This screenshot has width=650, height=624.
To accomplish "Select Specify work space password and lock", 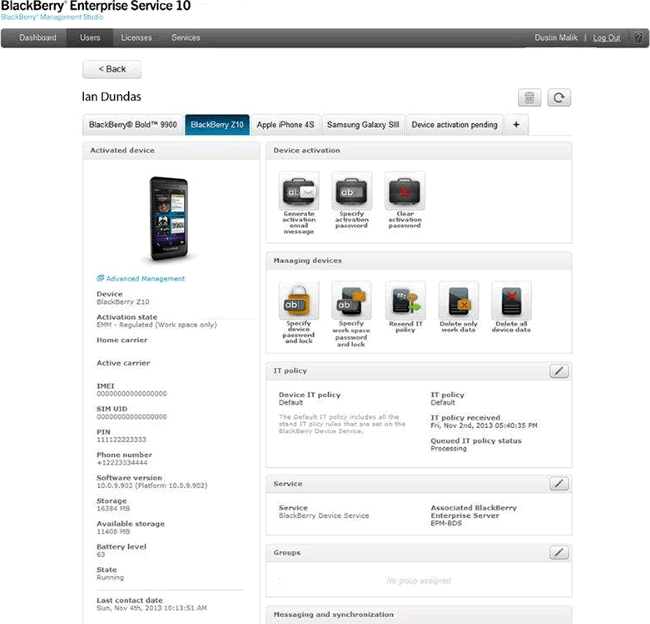I will [x=352, y=301].
